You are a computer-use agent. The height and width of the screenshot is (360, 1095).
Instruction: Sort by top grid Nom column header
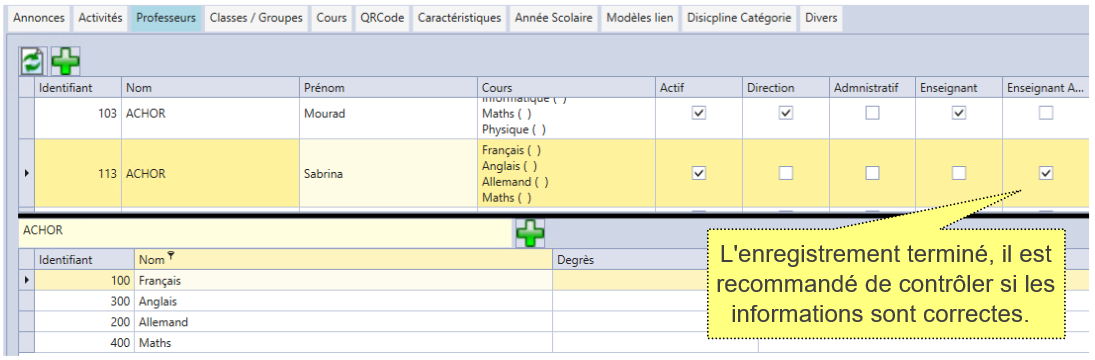coord(211,88)
